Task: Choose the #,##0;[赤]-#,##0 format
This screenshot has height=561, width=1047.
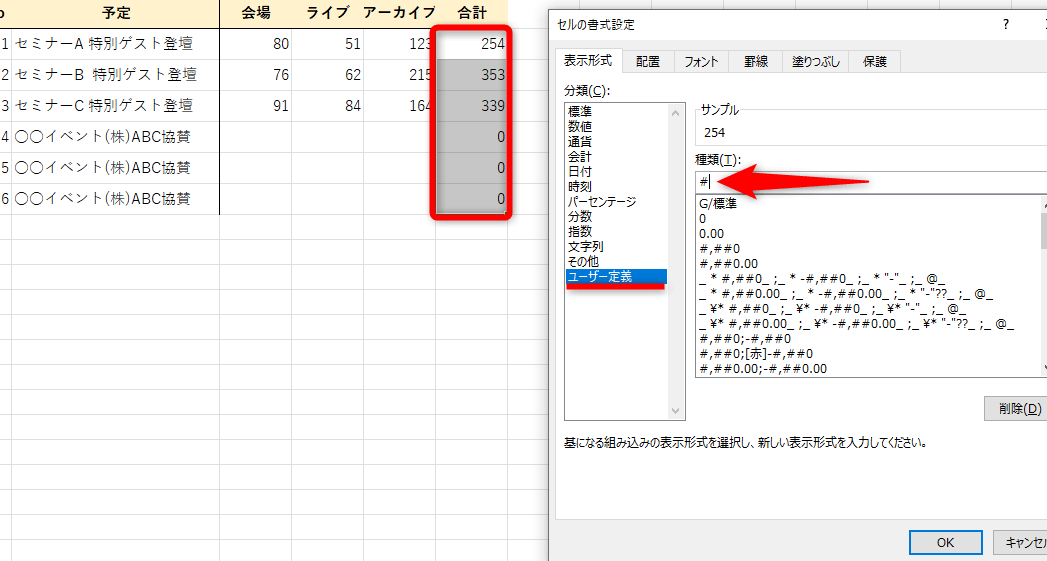Action: point(755,353)
